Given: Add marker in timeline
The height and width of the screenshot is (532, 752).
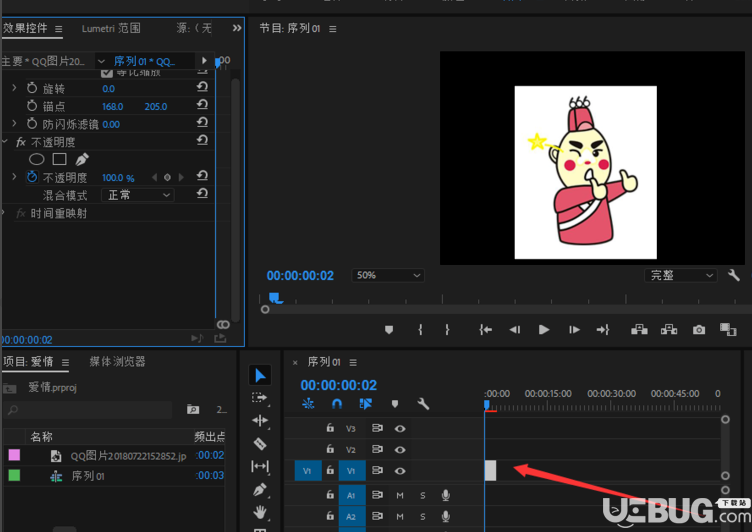Looking at the screenshot, I should (395, 404).
